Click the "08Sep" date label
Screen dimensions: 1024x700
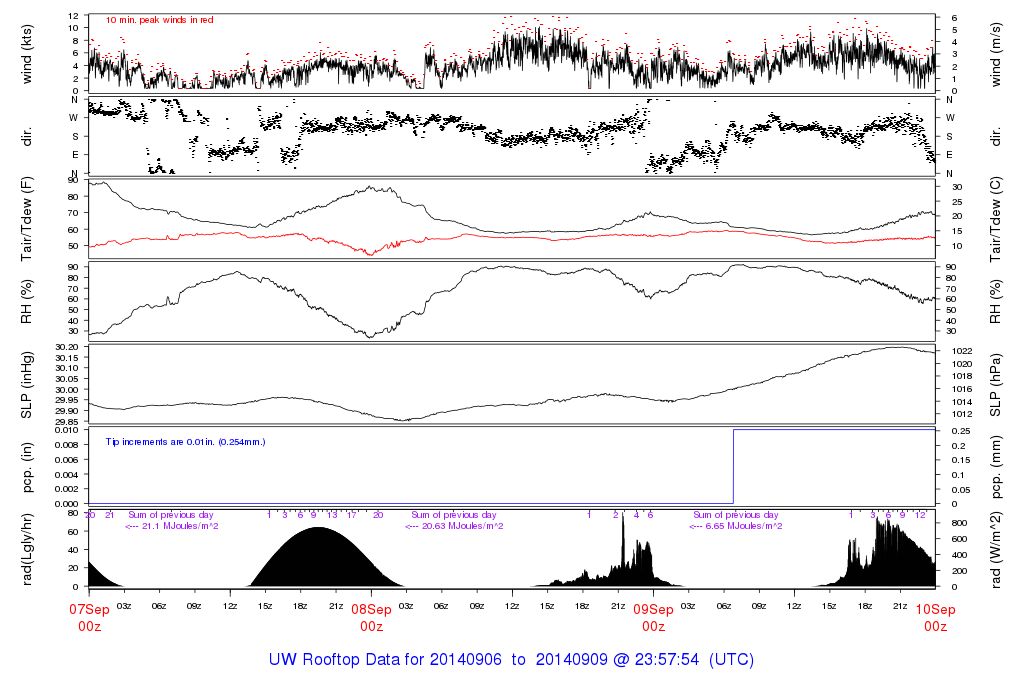(372, 610)
